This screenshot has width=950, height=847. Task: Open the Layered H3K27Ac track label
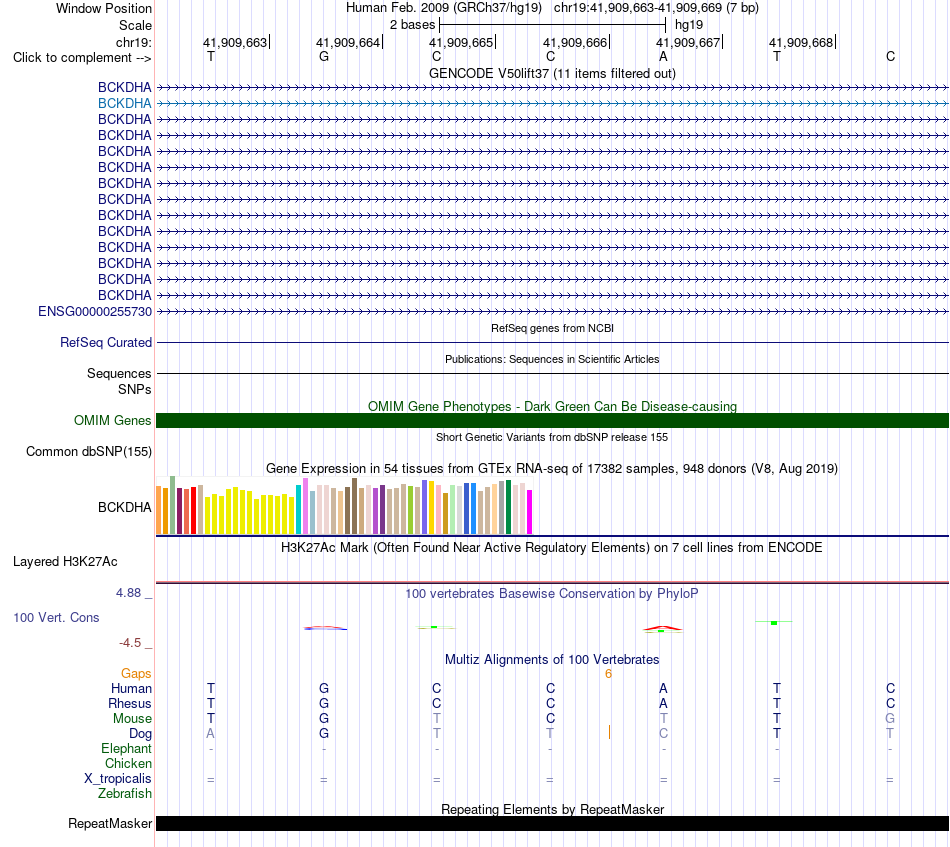click(65, 562)
